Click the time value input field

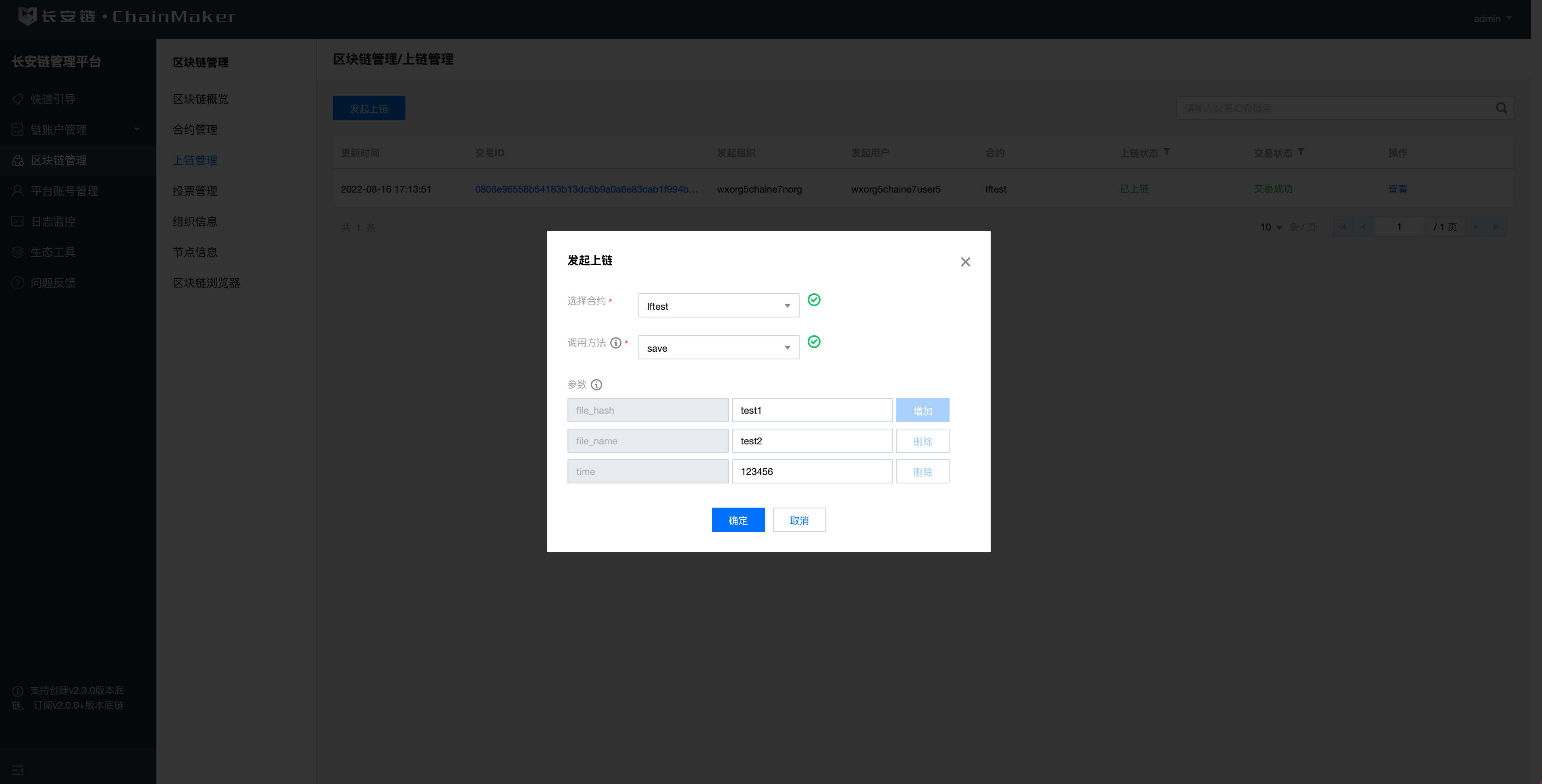811,472
